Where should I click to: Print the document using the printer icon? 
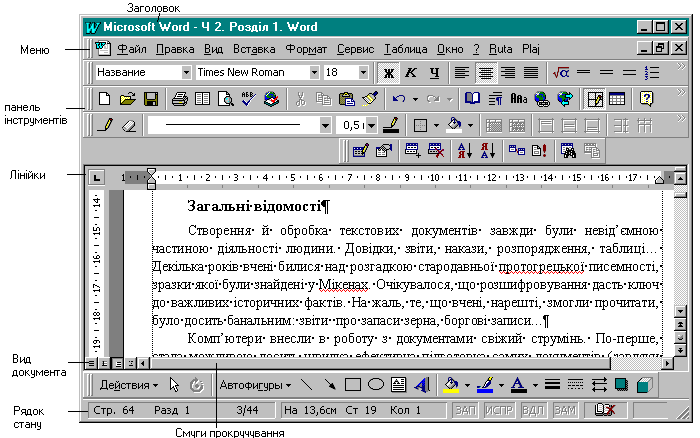coord(180,99)
